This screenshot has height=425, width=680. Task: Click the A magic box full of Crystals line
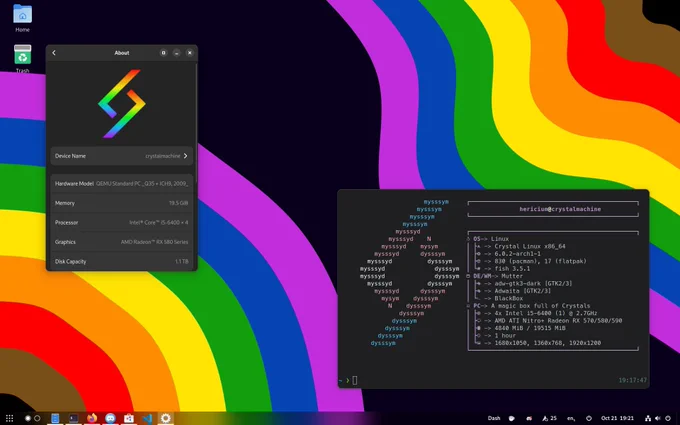point(540,306)
